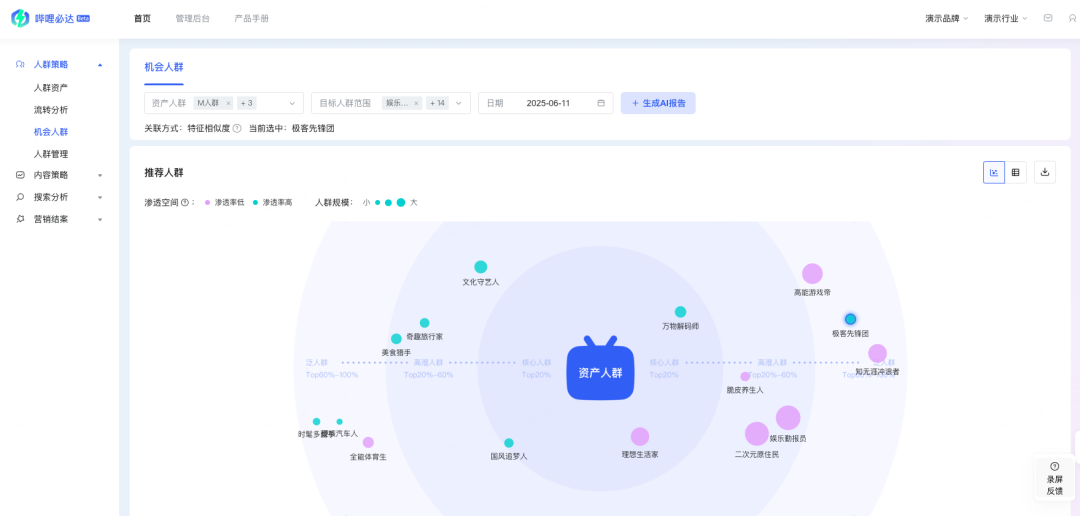Select the 理想生活家 bubble
The height and width of the screenshot is (516, 1080).
(640, 437)
